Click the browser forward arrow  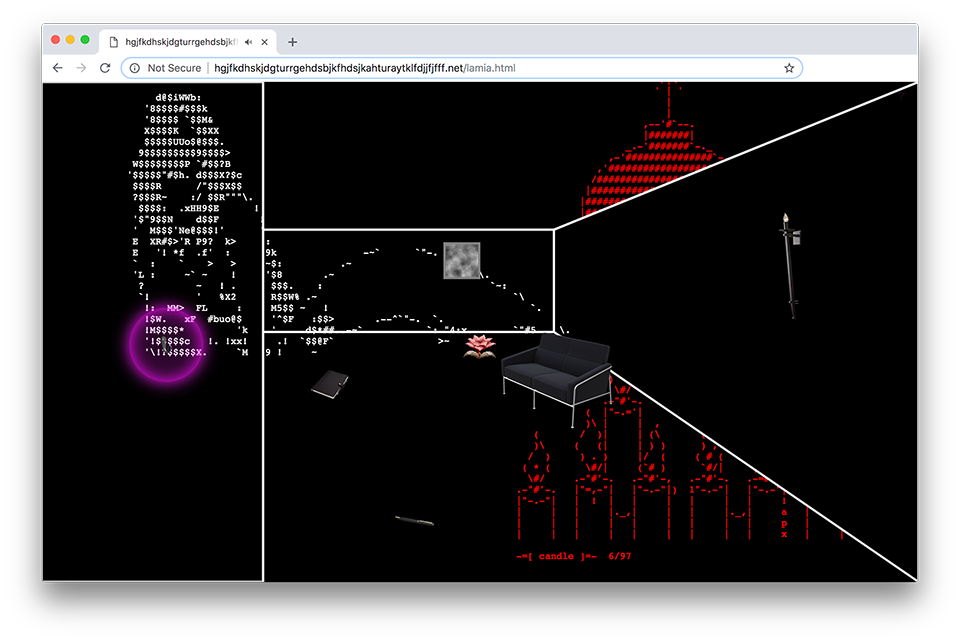click(x=81, y=68)
